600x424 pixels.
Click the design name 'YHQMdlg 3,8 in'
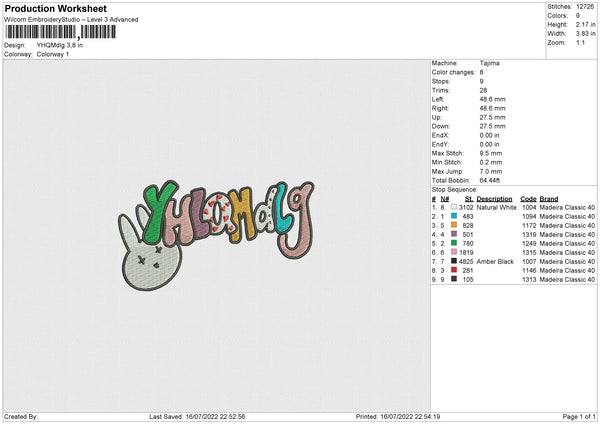tap(60, 45)
